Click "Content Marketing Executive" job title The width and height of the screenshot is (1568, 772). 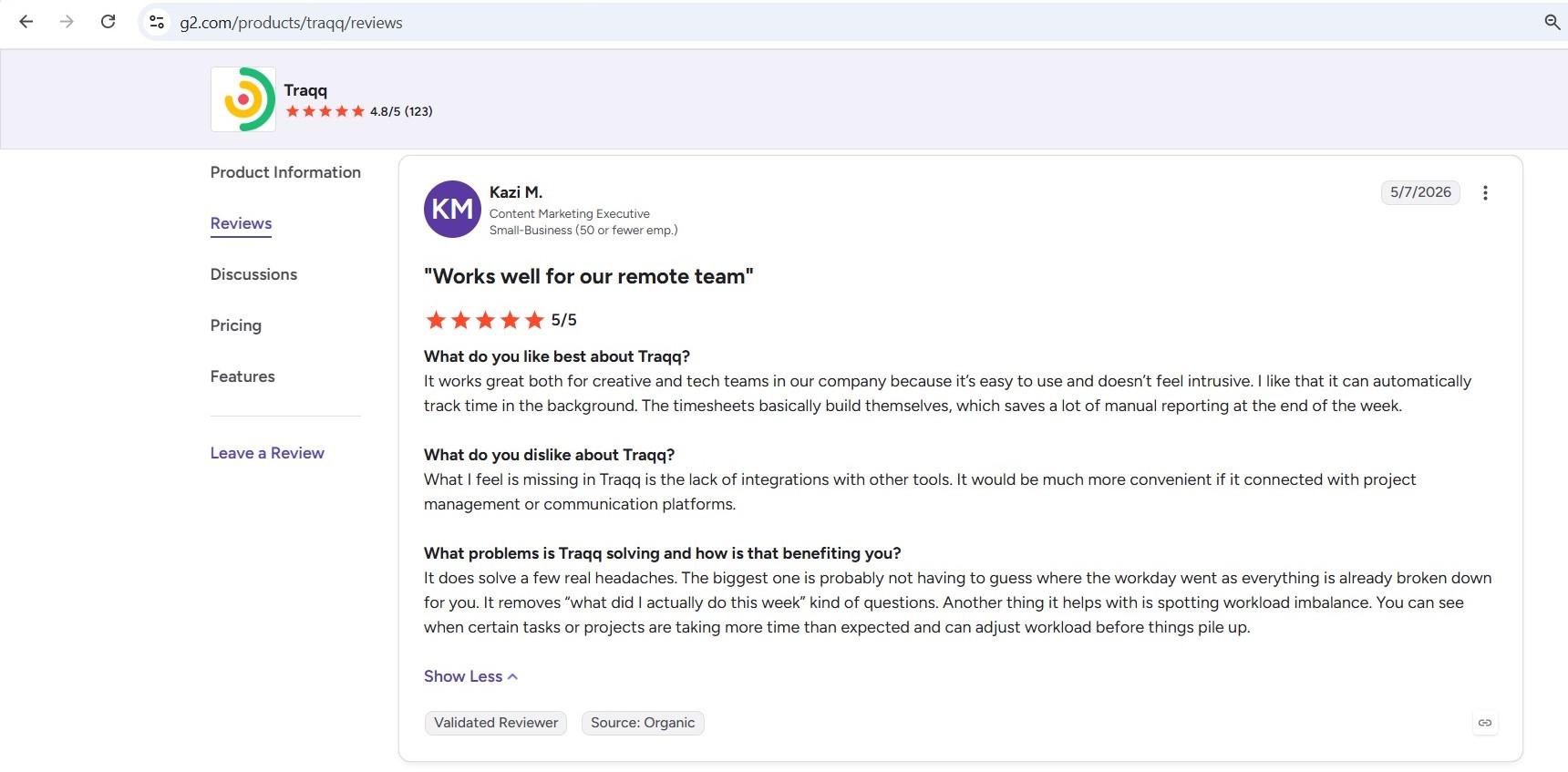570,214
